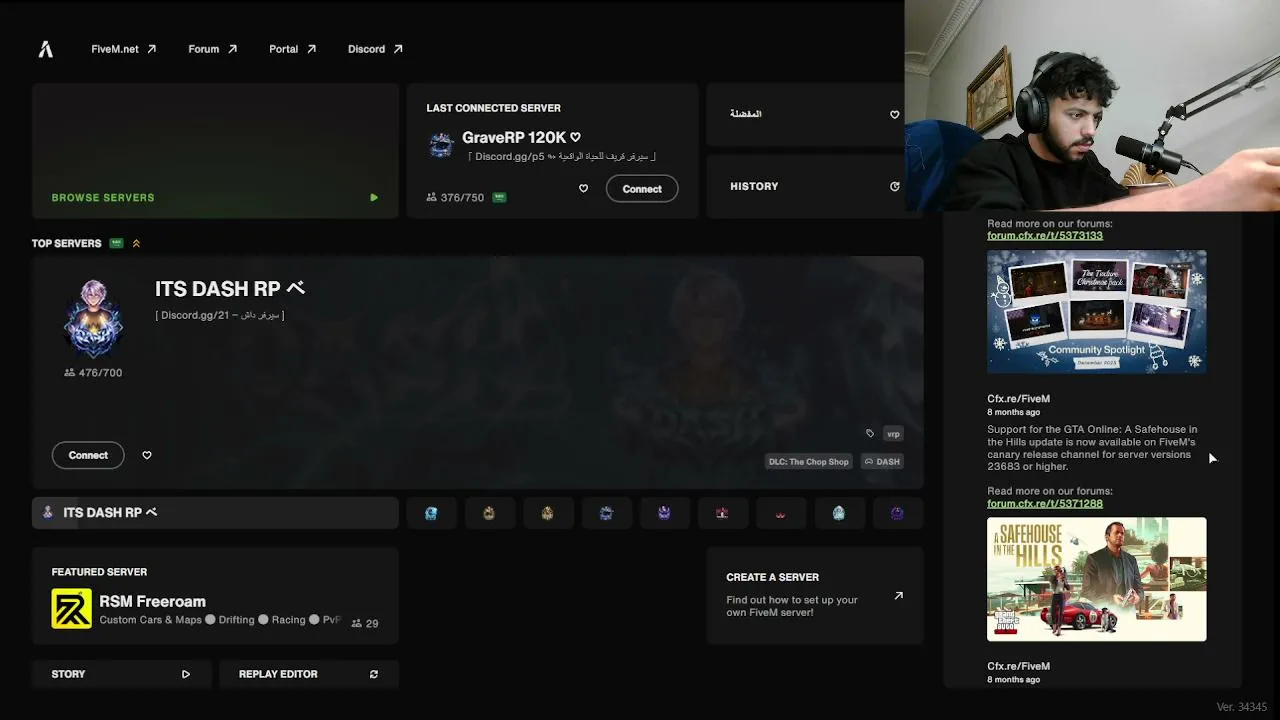Click the large ITS DASH RP avatar
The width and height of the screenshot is (1280, 720).
[x=93, y=319]
